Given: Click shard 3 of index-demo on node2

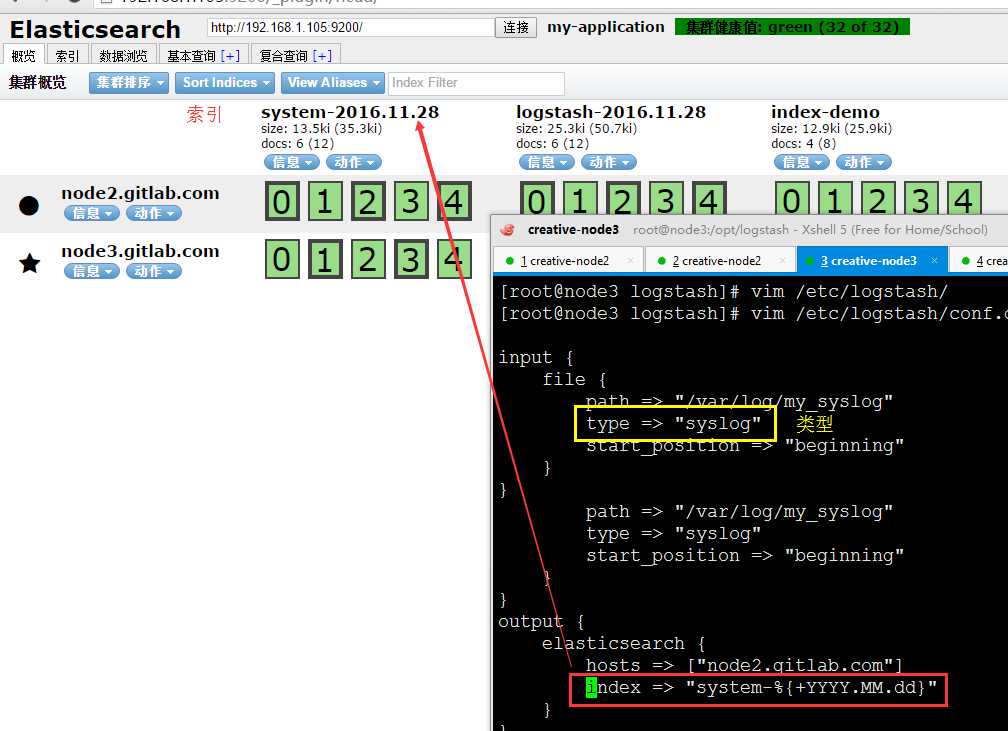Looking at the screenshot, I should 921,199.
